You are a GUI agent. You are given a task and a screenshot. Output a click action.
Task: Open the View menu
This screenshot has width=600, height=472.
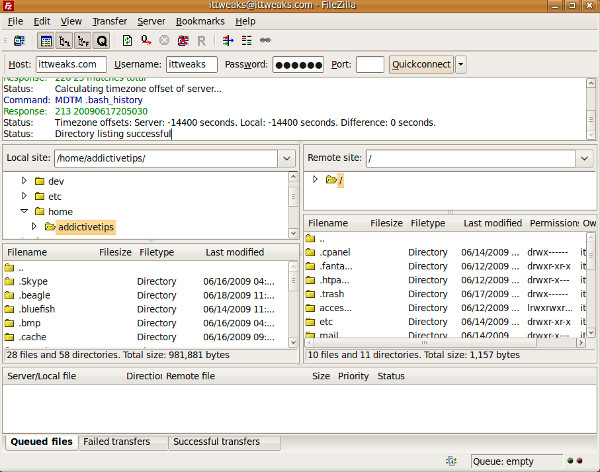71,21
